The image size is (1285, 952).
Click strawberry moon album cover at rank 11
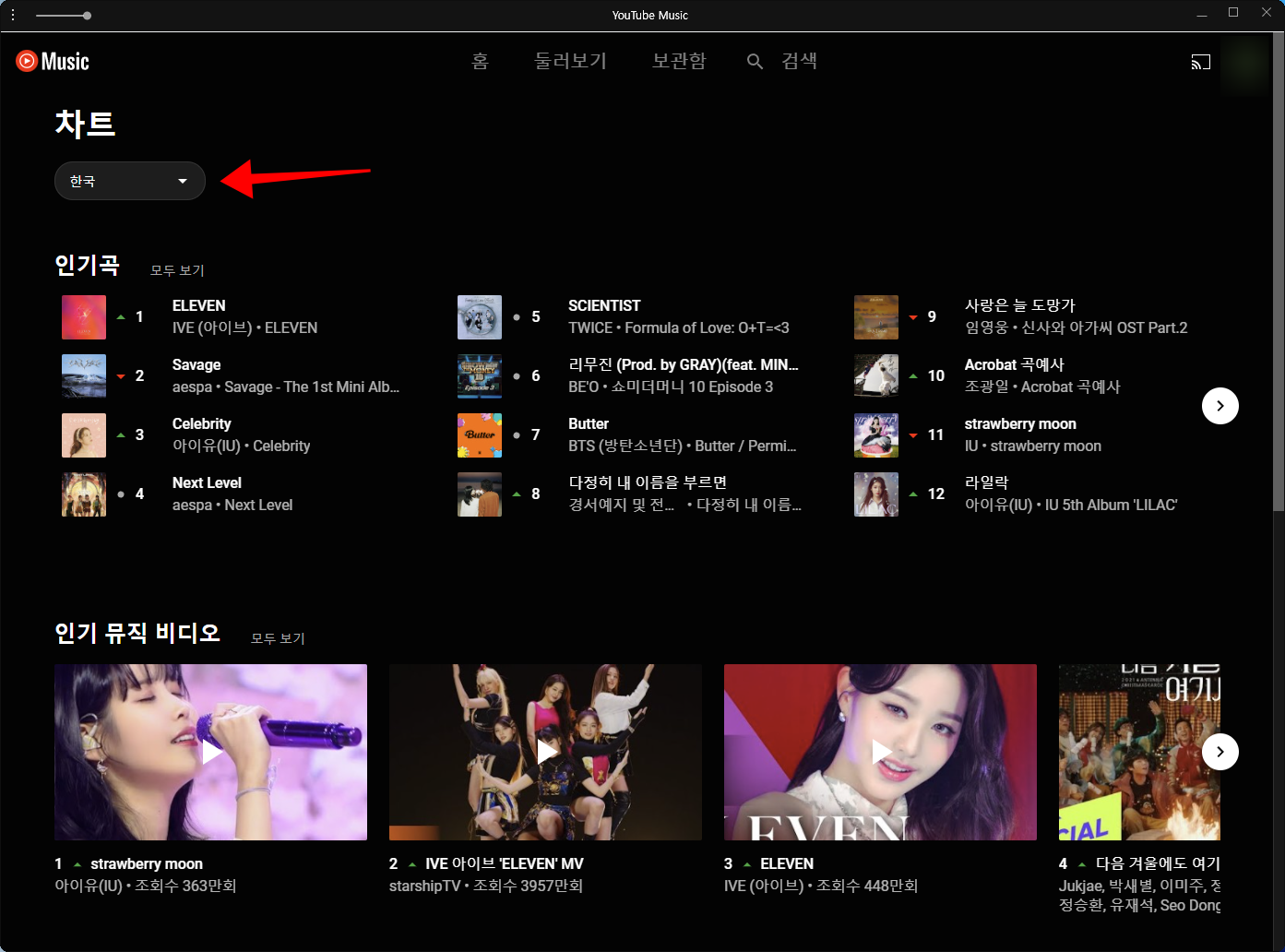pos(876,435)
